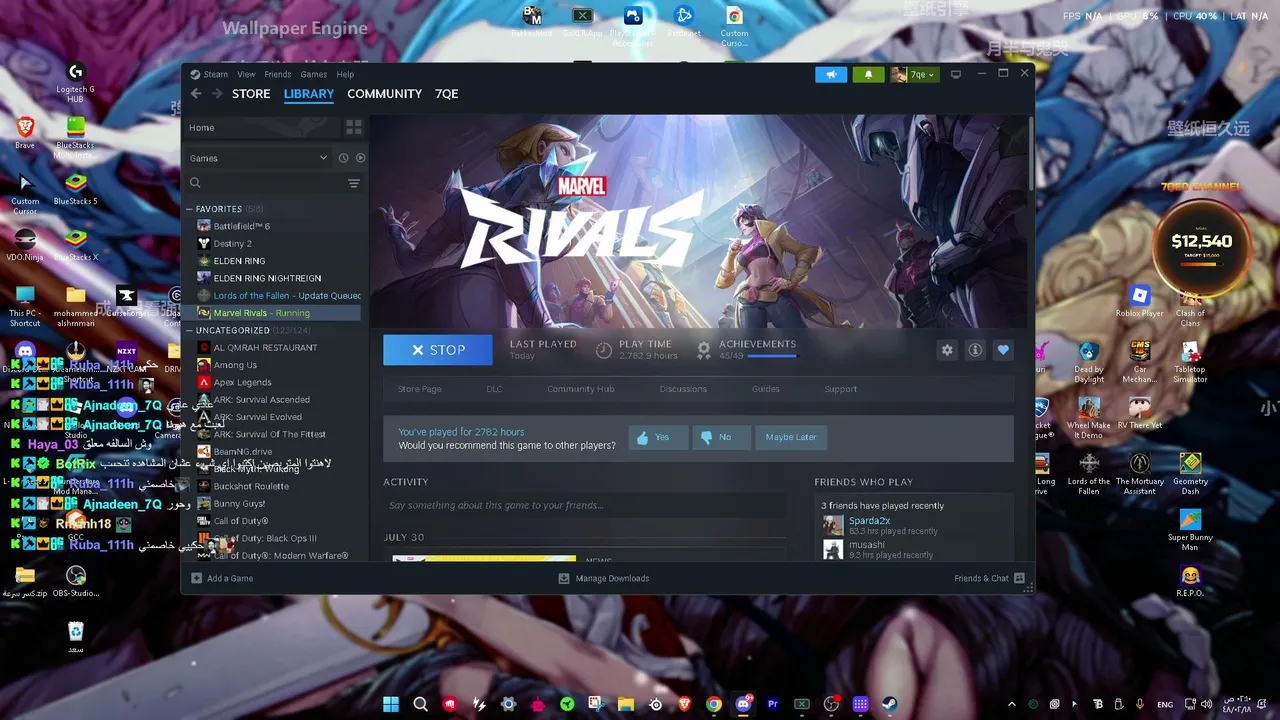Open Windows Start menu
This screenshot has height=720, width=1280.
(391, 704)
